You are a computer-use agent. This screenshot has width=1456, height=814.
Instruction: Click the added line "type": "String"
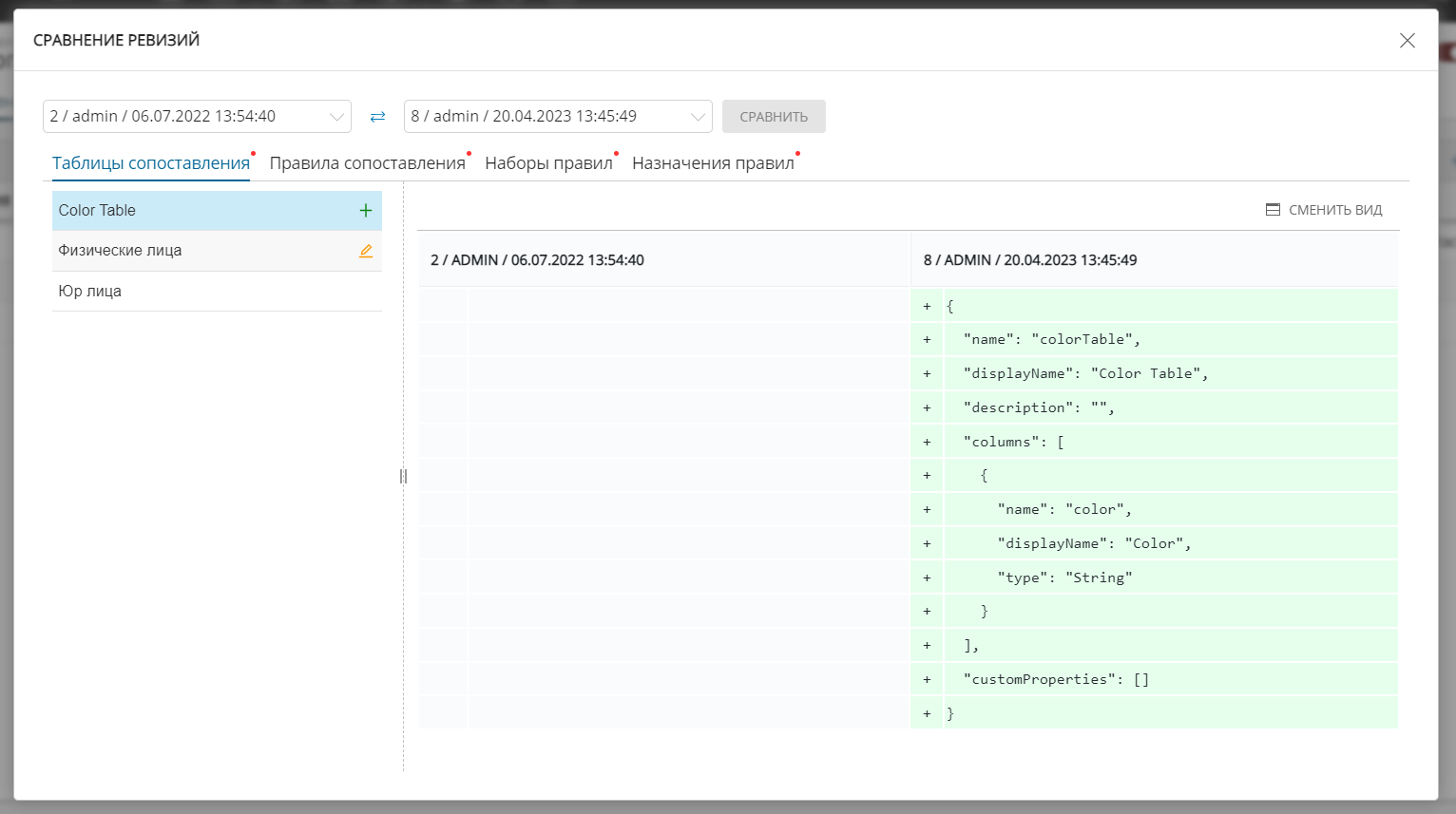pyautogui.click(x=1064, y=577)
